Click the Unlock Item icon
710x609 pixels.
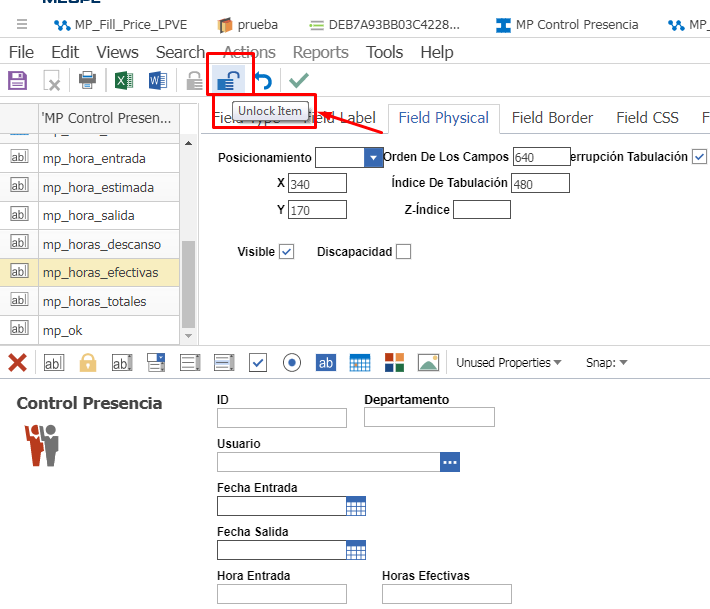pyautogui.click(x=229, y=80)
